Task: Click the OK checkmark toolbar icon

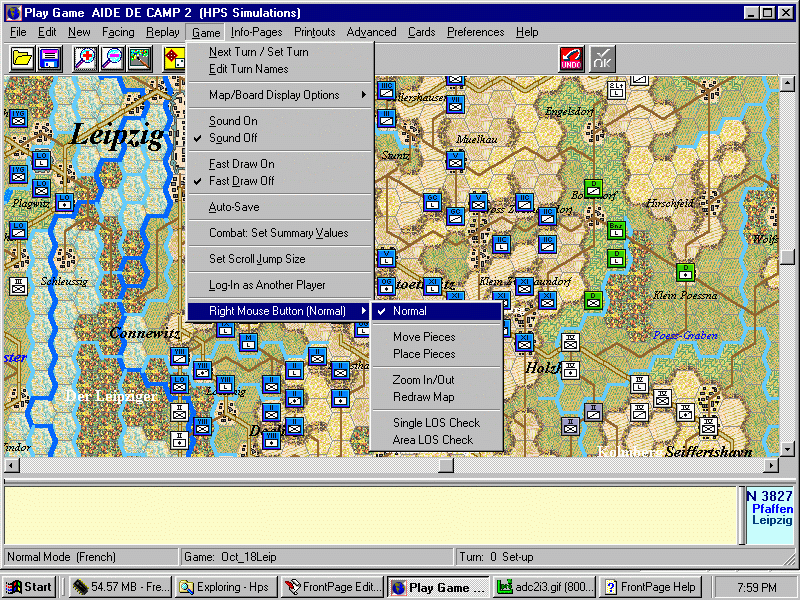Action: 603,59
